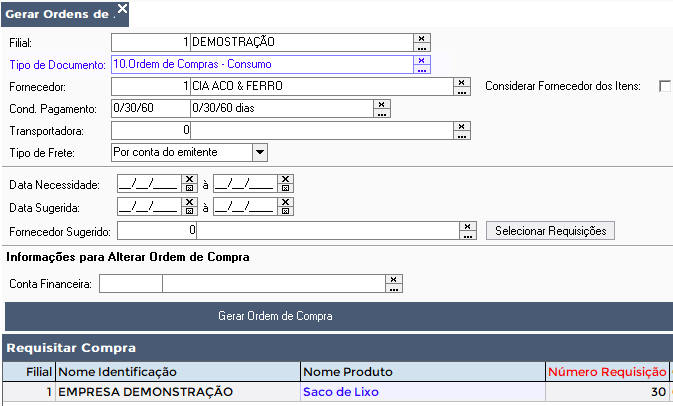Image resolution: width=673 pixels, height=406 pixels.
Task: Enable Considerar Fornecedor dos Itens checkbox
Action: (x=665, y=86)
